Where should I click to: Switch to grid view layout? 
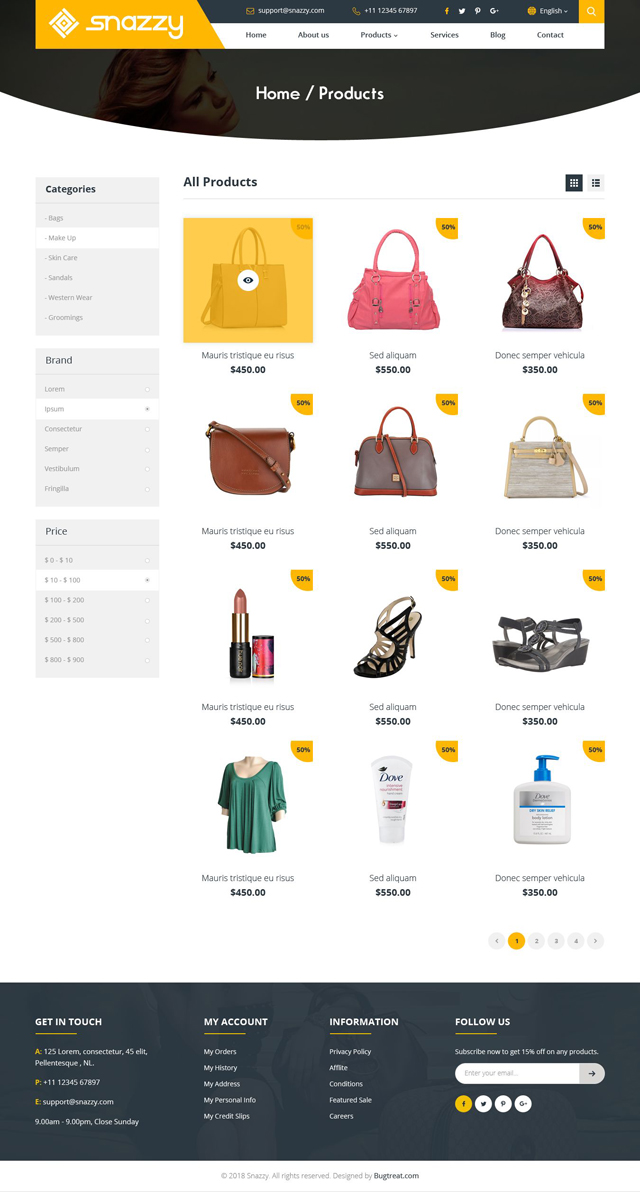point(574,182)
